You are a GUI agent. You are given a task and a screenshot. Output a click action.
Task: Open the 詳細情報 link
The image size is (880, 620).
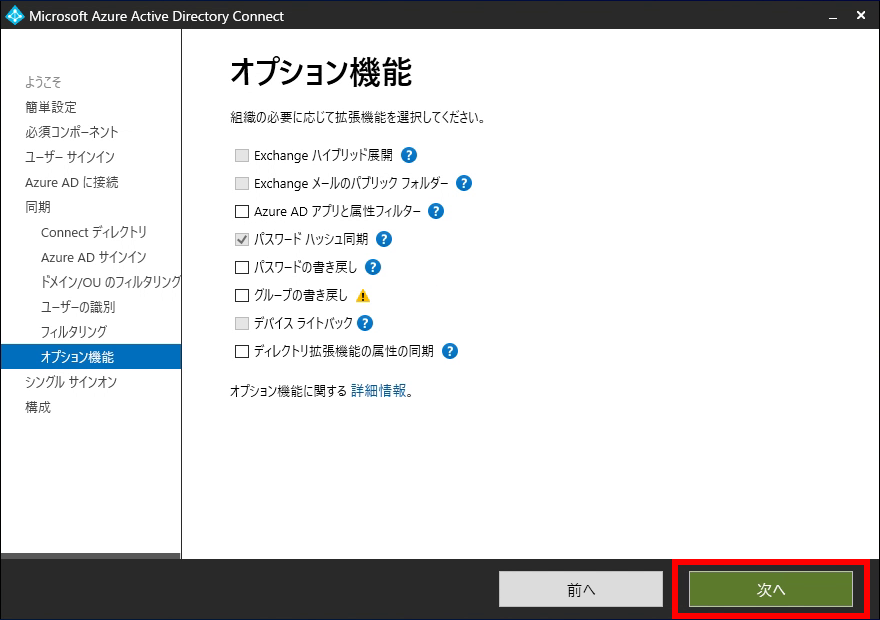(378, 391)
